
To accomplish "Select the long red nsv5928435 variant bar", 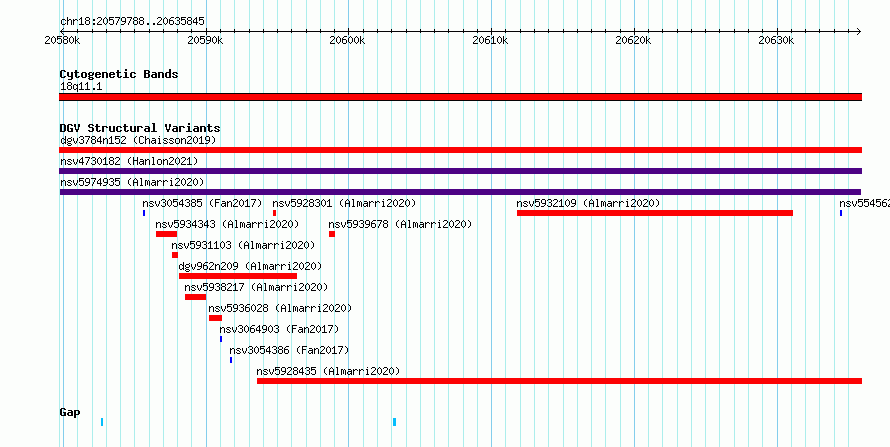I will [x=560, y=381].
